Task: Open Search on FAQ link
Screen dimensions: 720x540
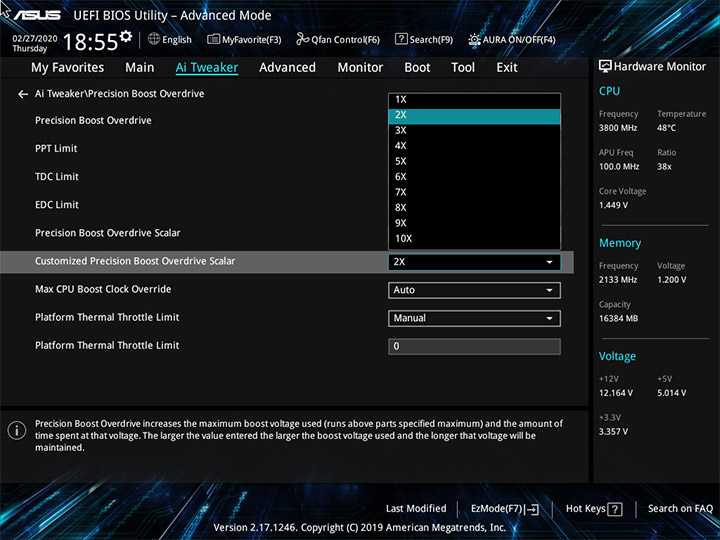Action: coord(680,508)
